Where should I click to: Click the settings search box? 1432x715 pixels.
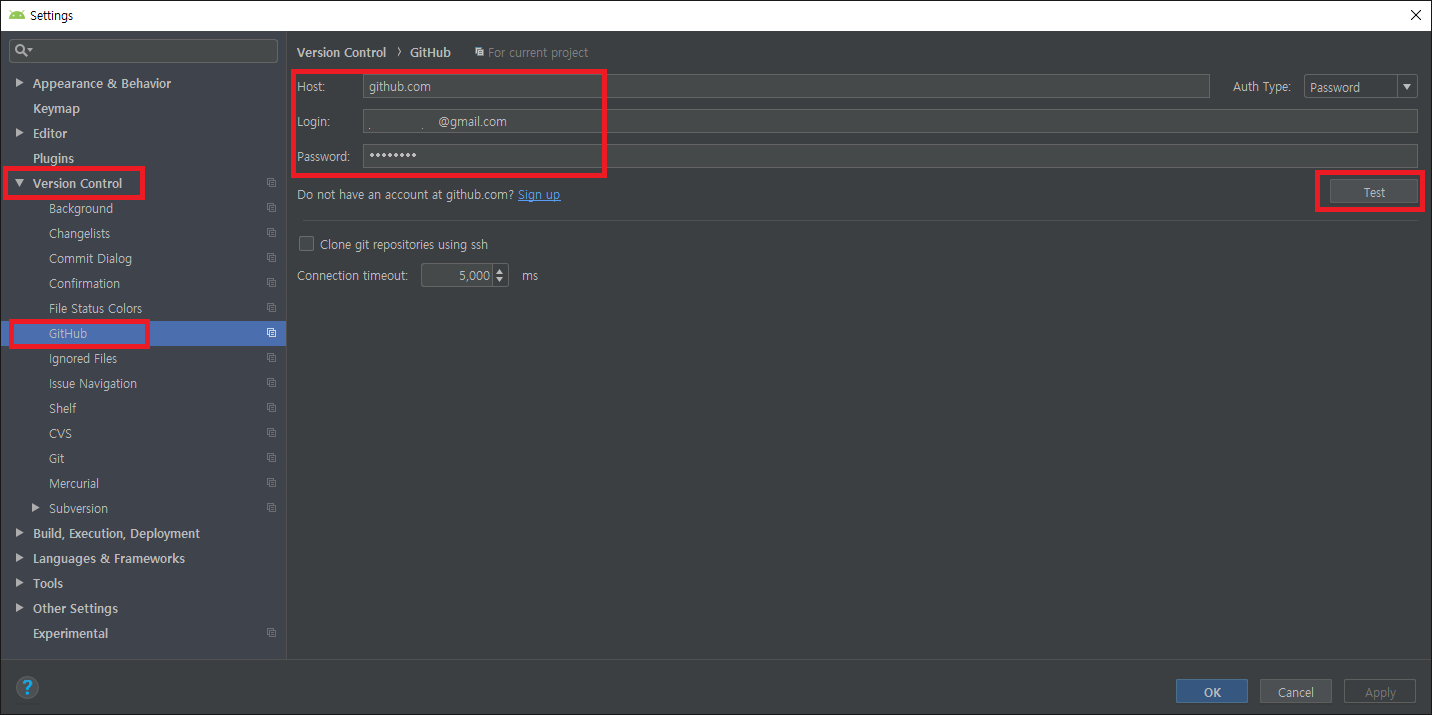pos(143,50)
